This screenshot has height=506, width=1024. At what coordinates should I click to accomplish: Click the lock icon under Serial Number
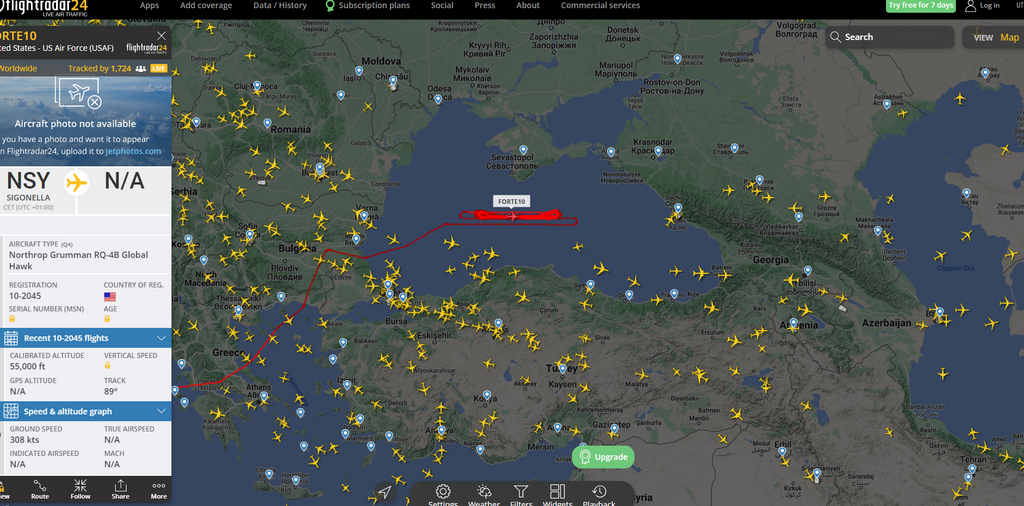[12, 319]
